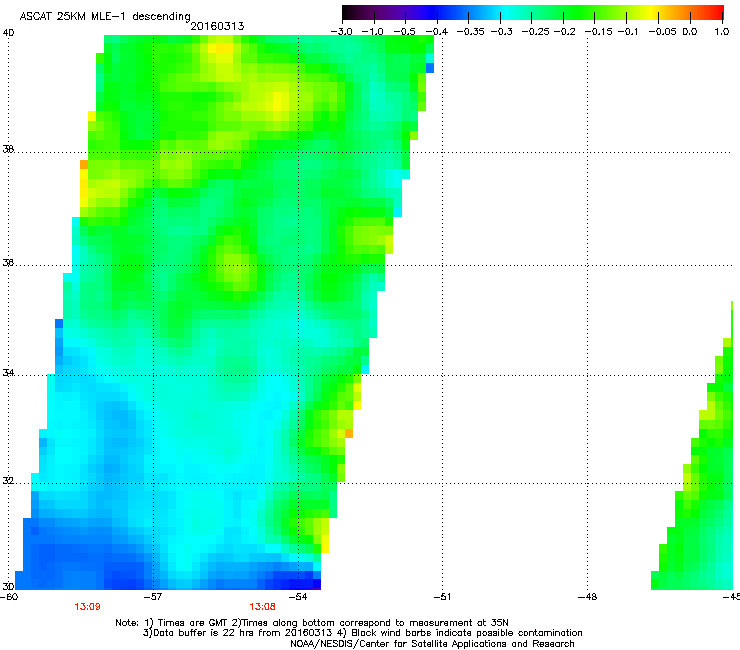Click the latitude axis label '34'
The height and width of the screenshot is (650, 740).
[x=8, y=373]
